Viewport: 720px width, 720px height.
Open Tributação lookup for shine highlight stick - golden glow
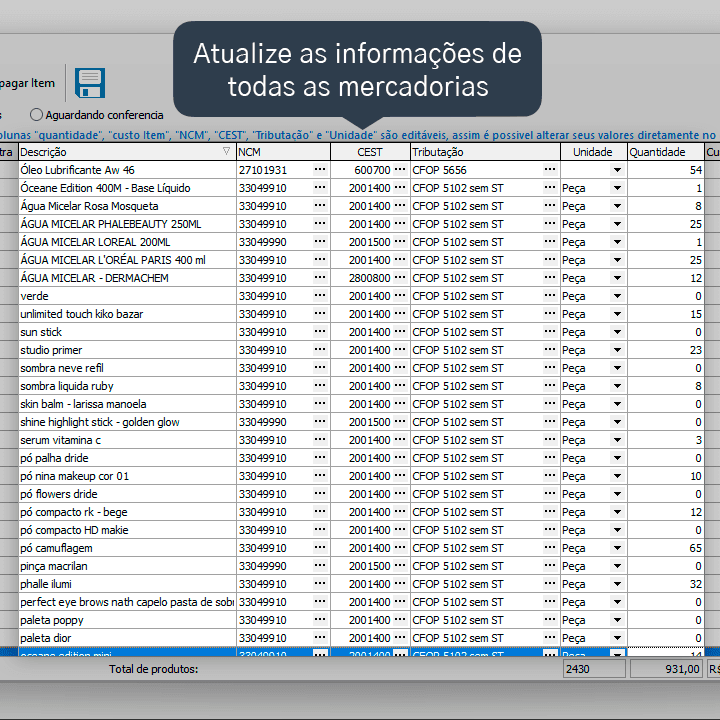(x=550, y=422)
